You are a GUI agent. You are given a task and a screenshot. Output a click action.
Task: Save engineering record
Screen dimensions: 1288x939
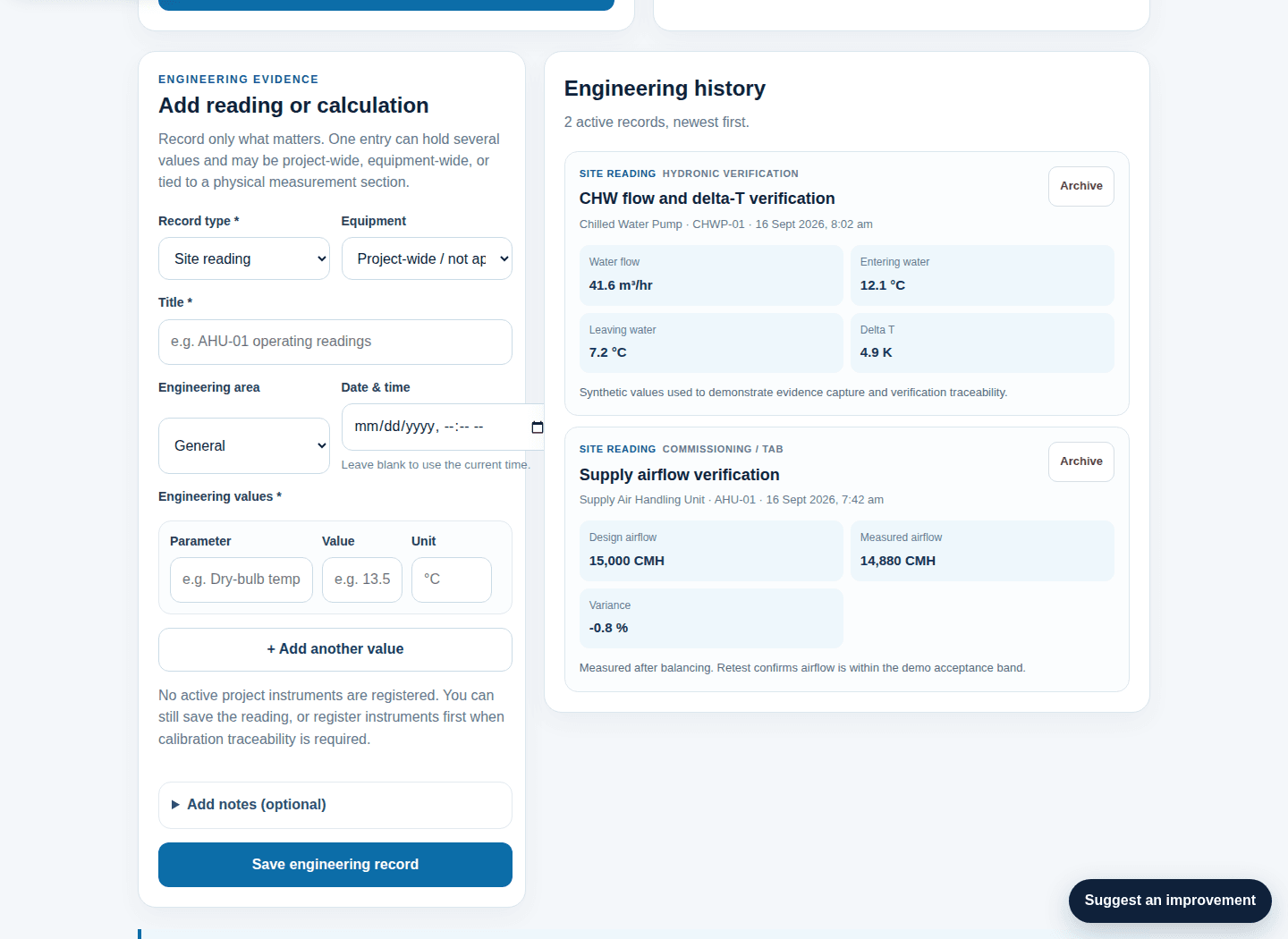tap(335, 865)
